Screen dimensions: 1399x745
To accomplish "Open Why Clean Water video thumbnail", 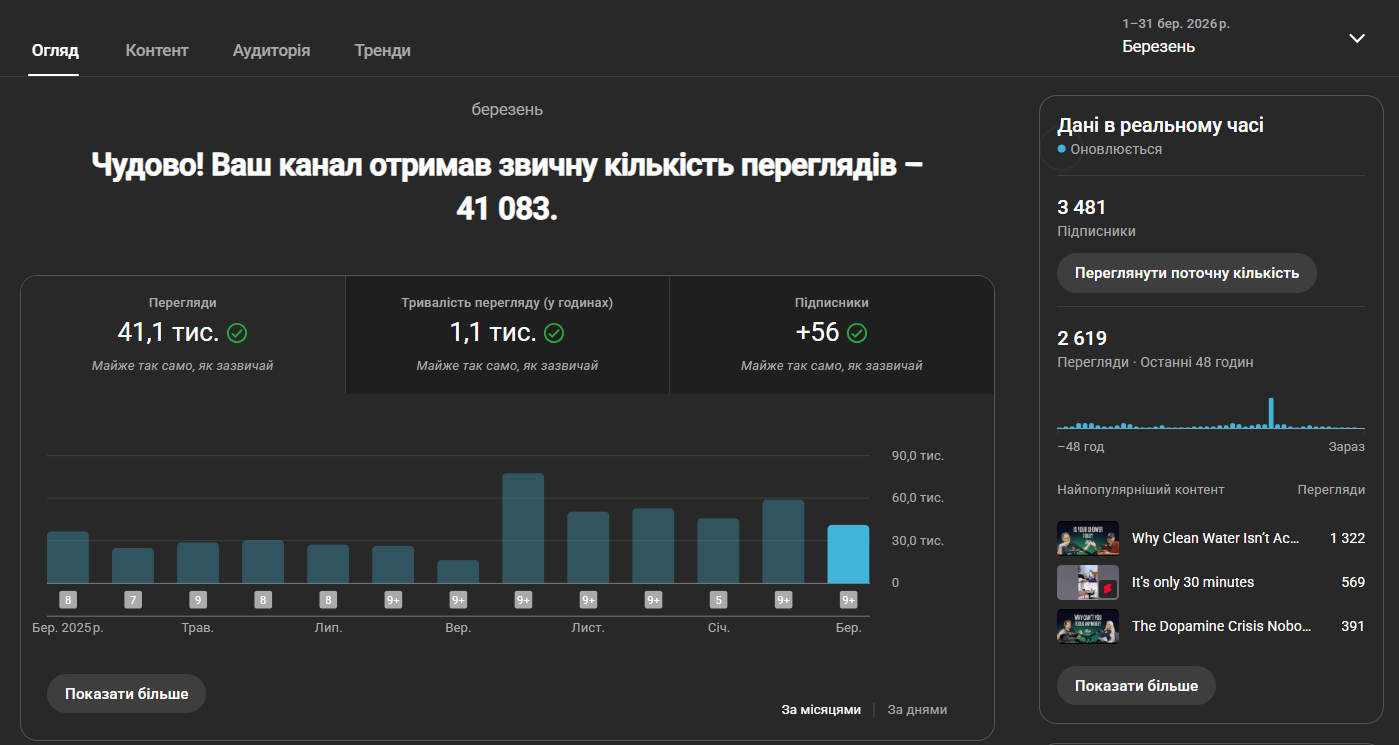I will tap(1088, 538).
